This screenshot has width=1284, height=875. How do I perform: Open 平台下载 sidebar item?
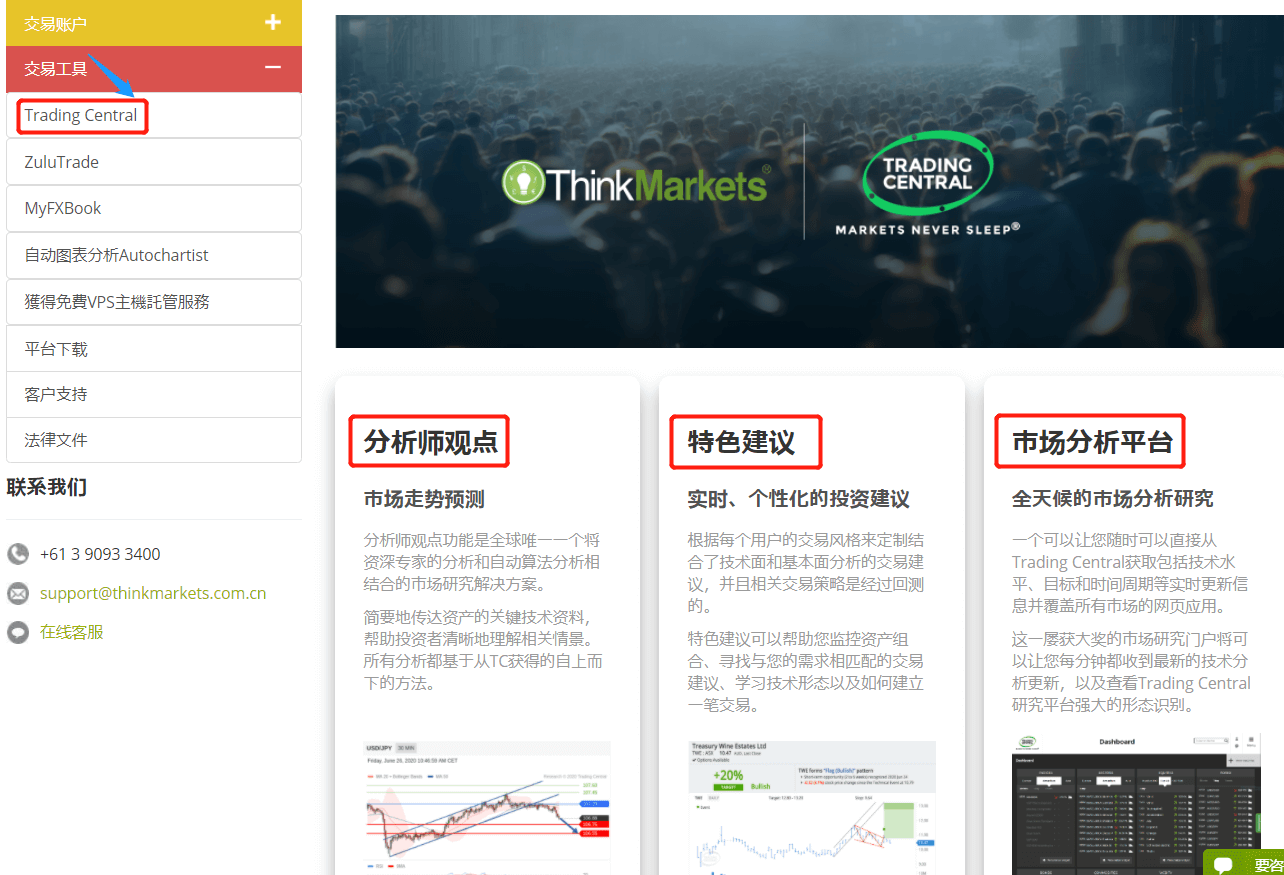(x=154, y=348)
